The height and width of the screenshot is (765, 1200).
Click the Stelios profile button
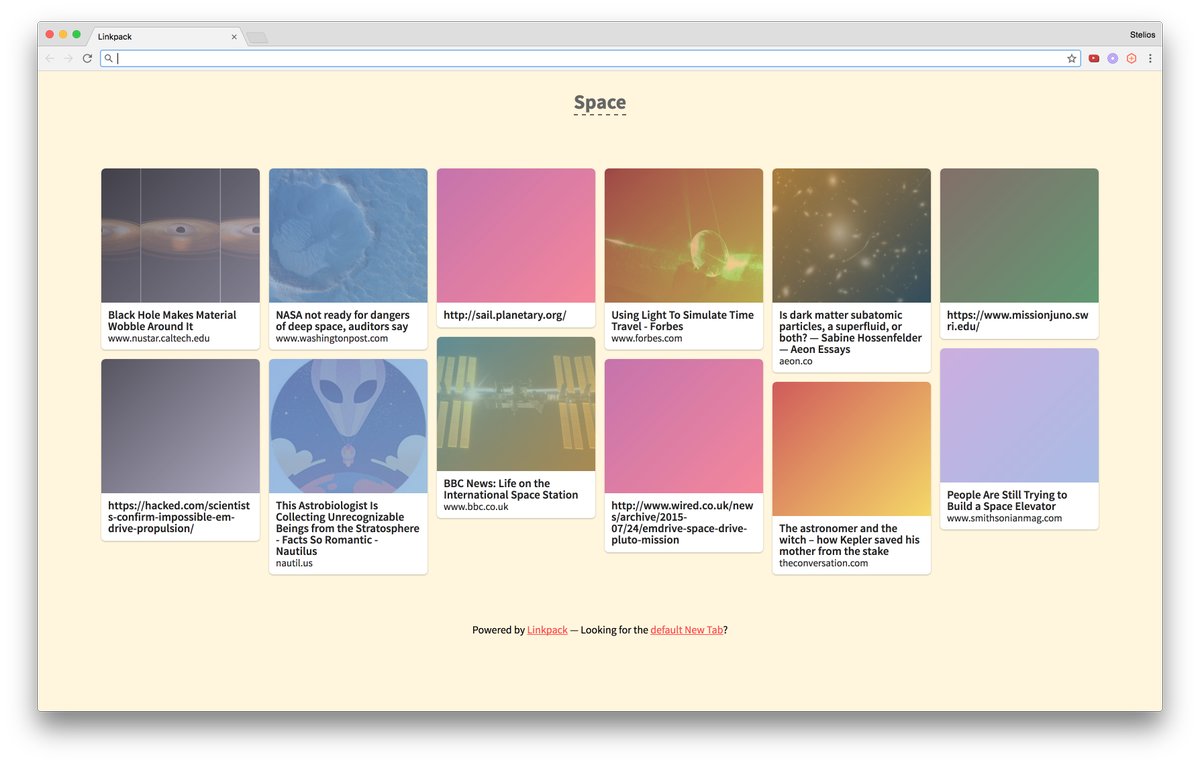pyautogui.click(x=1142, y=35)
